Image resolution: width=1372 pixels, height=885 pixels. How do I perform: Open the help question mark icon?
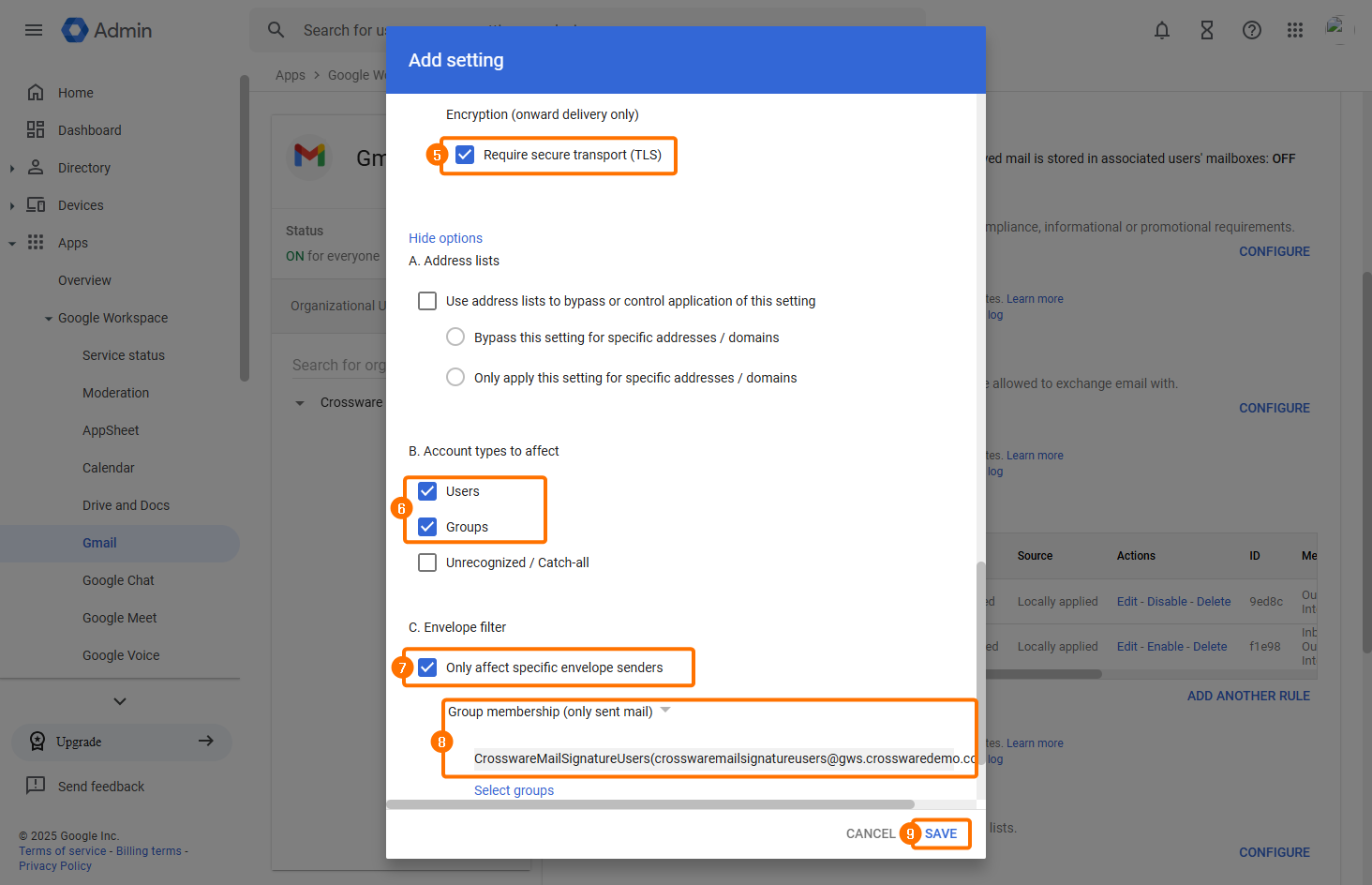pyautogui.click(x=1252, y=30)
